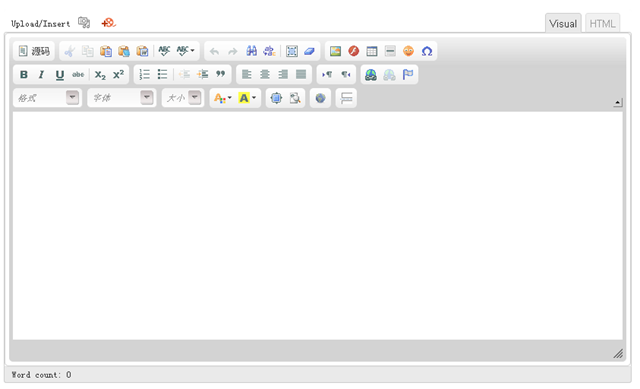The image size is (640, 389).
Task: Open the Format (格式) dropdown
Action: [47, 98]
